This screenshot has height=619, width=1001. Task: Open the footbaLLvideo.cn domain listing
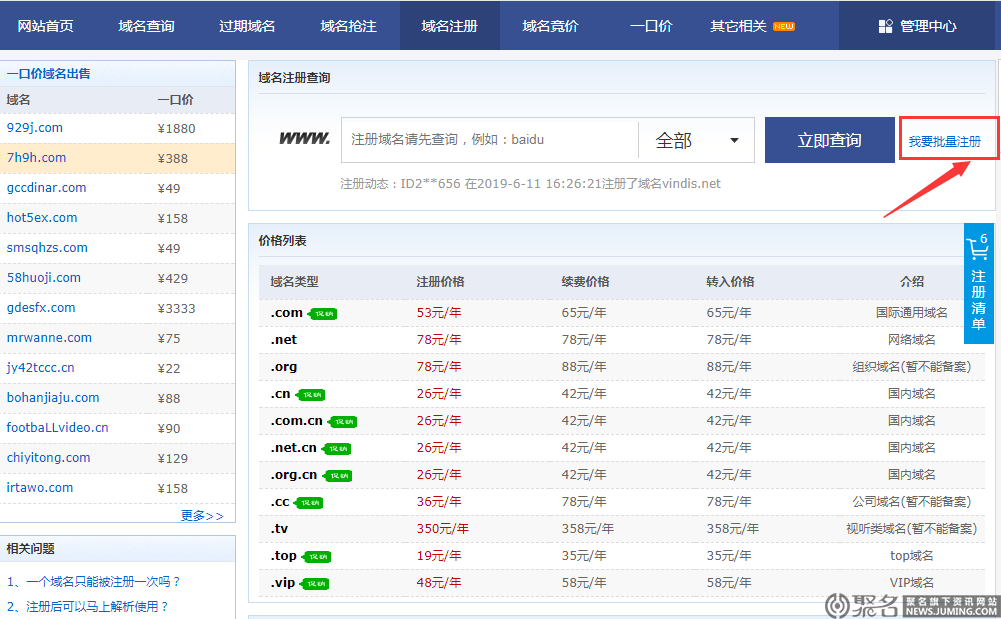pos(57,428)
